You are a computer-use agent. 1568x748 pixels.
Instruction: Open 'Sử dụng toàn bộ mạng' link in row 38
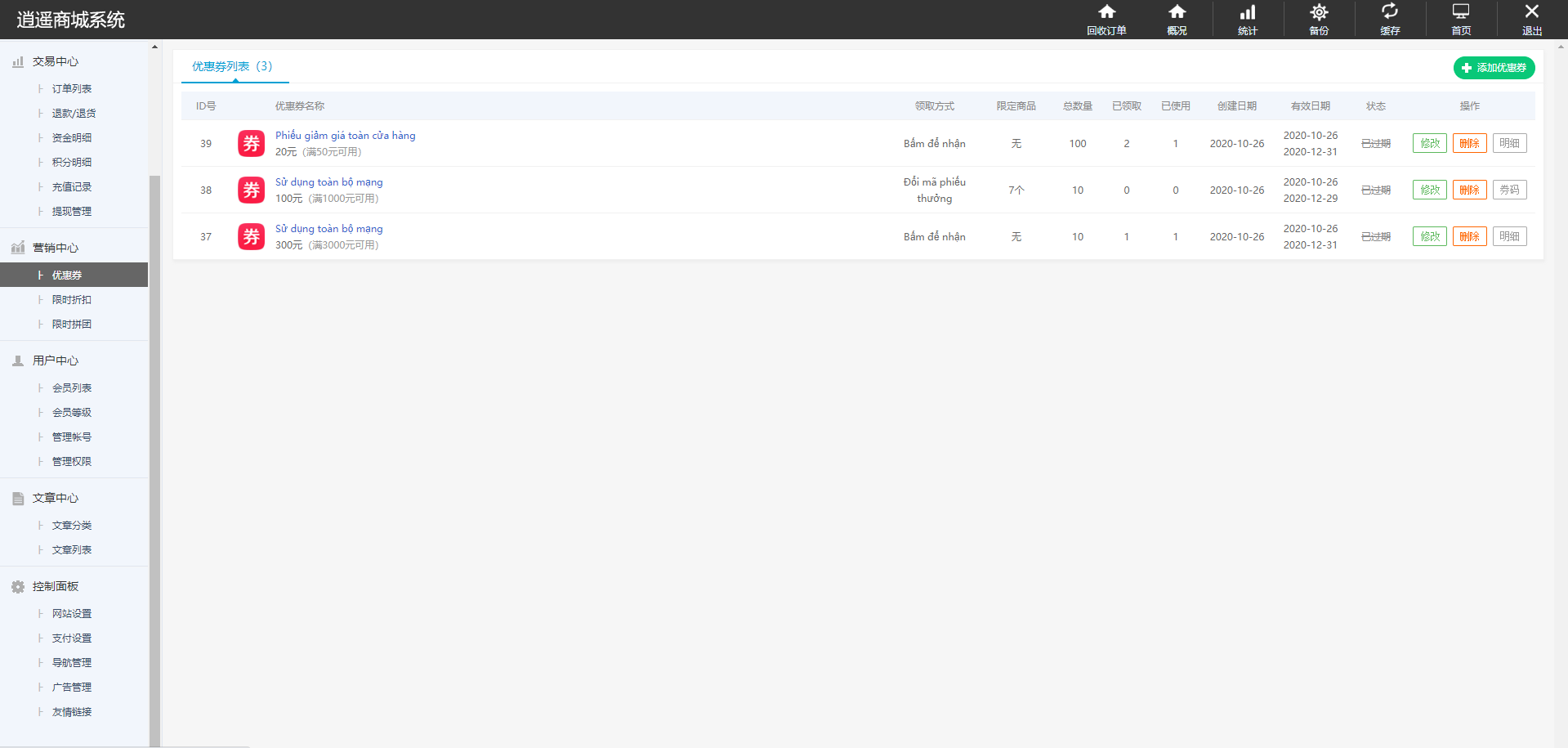[328, 181]
